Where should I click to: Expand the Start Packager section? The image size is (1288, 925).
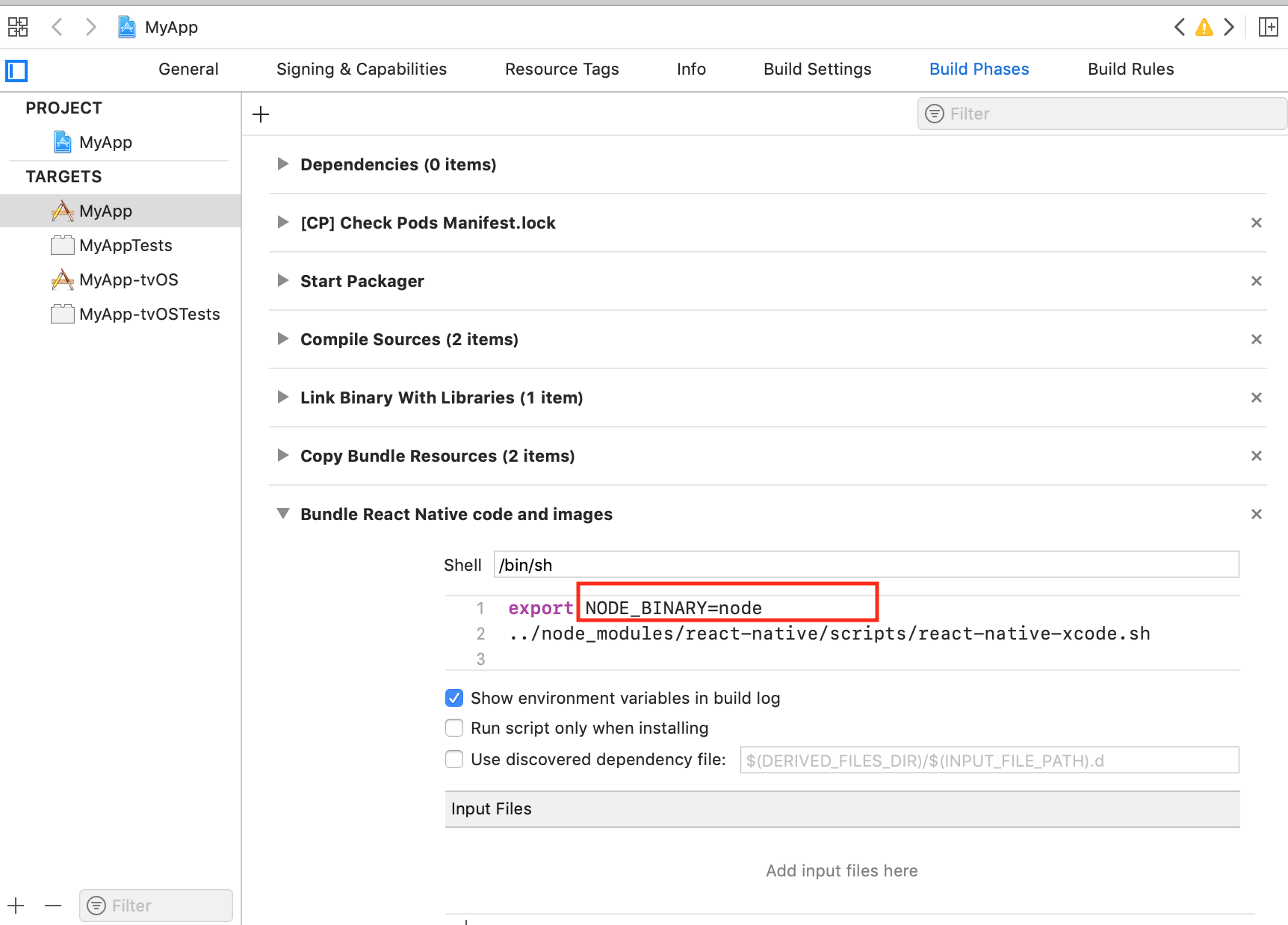coord(283,280)
